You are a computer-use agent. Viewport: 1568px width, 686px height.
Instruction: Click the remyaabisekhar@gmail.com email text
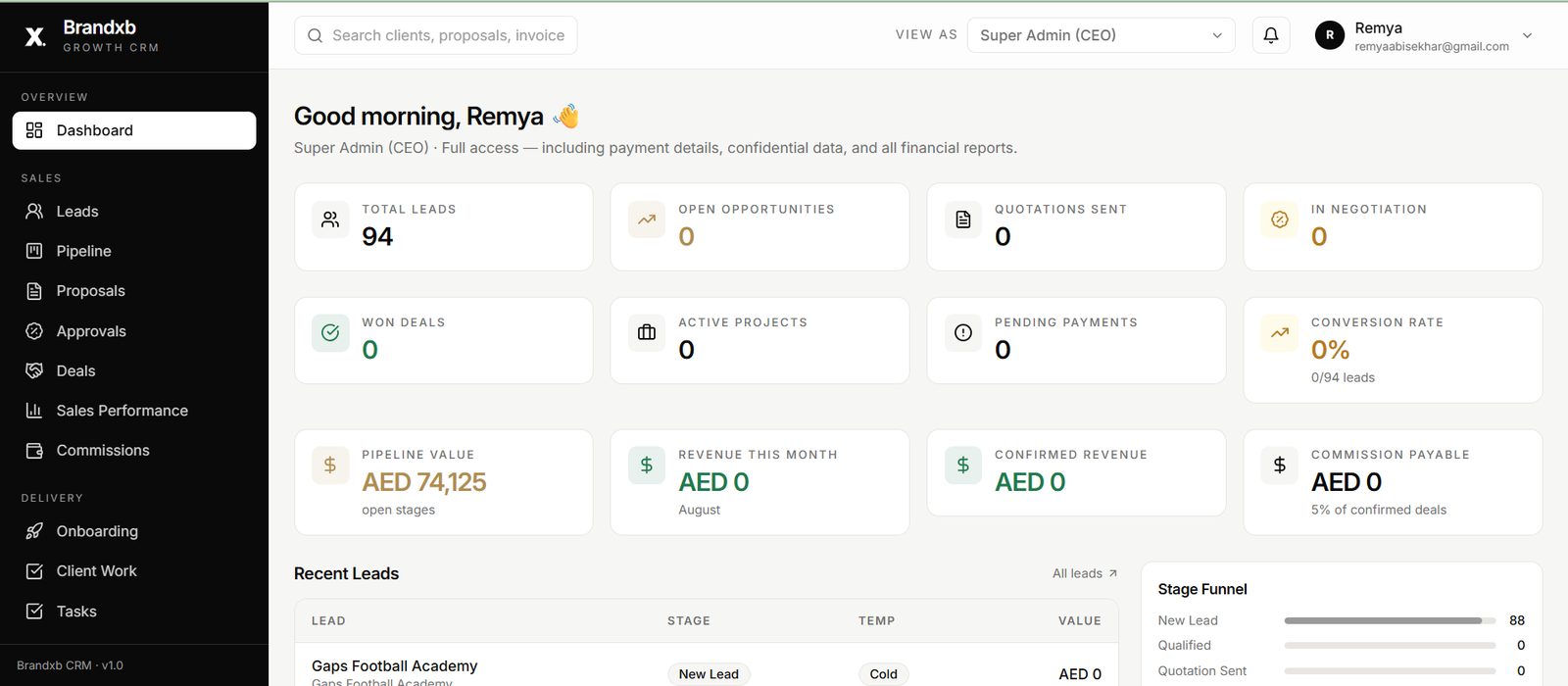click(x=1432, y=46)
